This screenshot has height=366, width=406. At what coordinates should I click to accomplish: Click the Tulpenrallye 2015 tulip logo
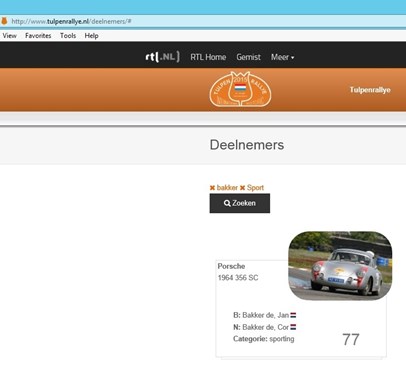240,89
